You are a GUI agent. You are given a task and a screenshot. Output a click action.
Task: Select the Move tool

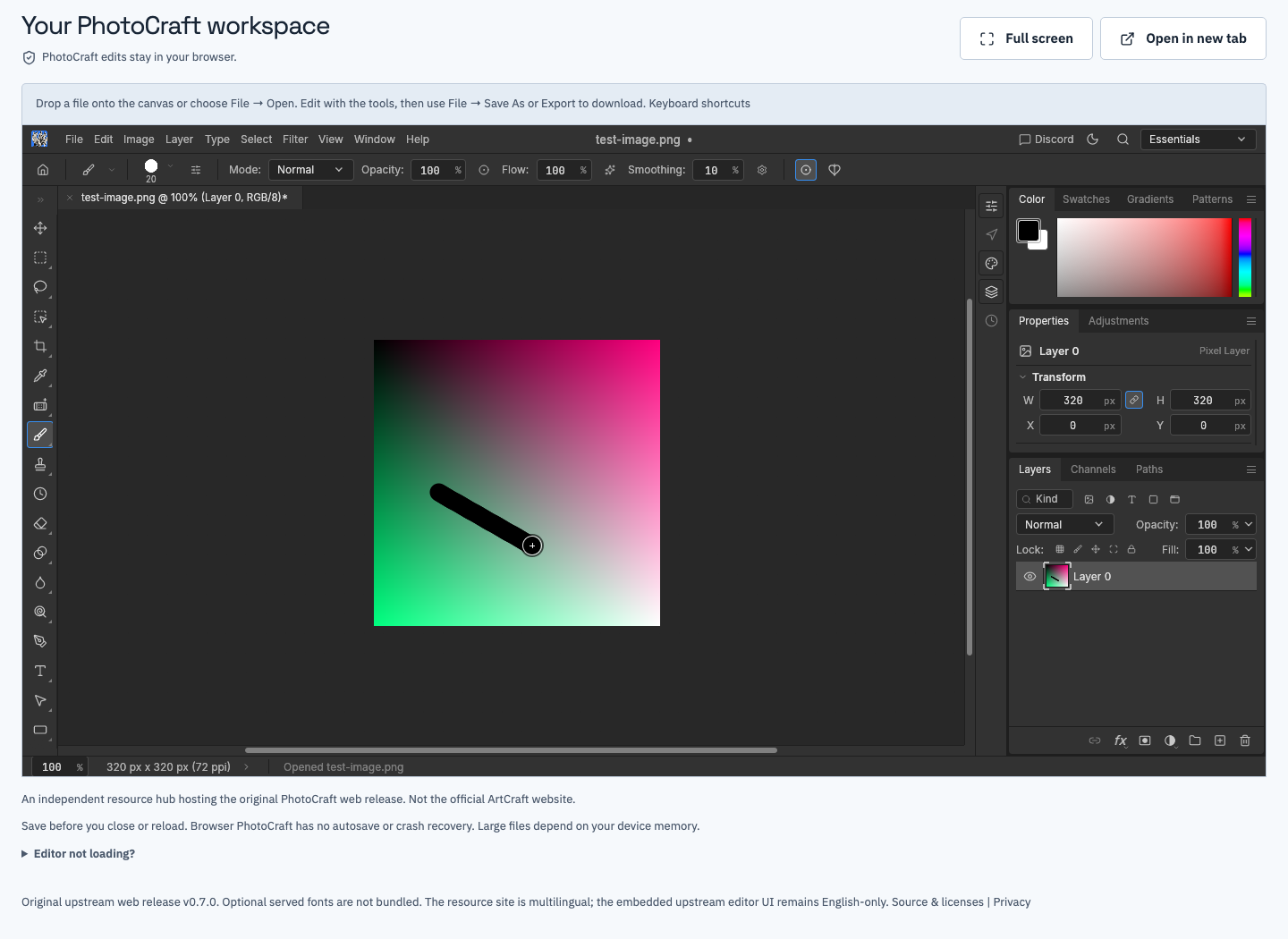point(40,228)
